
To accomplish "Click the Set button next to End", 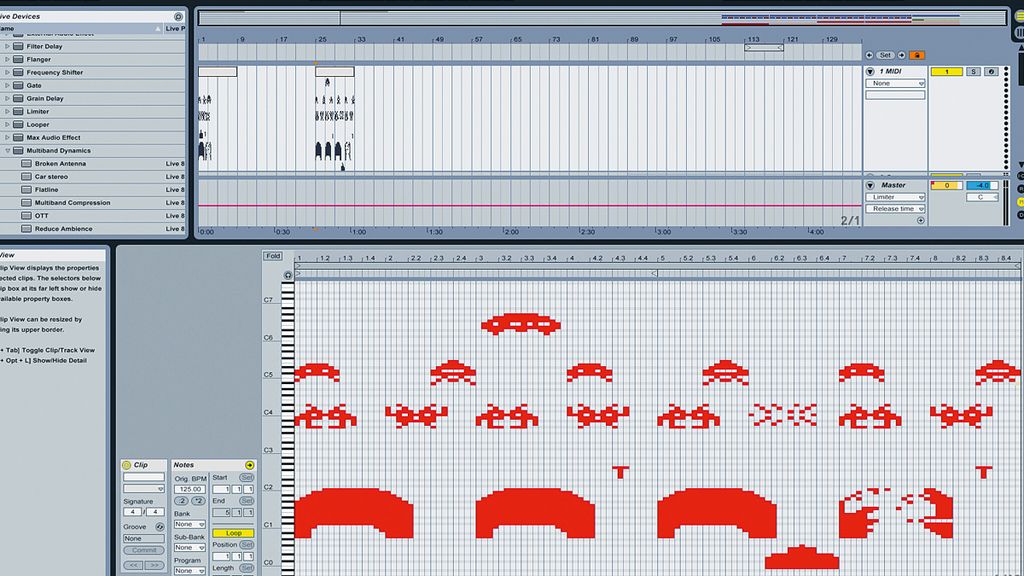I will tap(246, 501).
